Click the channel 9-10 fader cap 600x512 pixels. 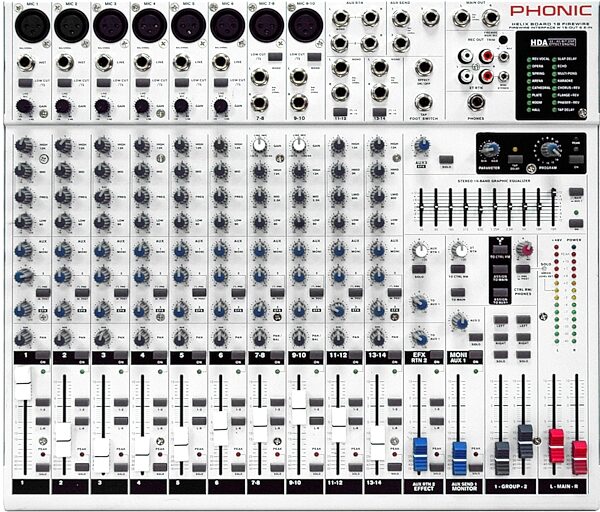[299, 408]
